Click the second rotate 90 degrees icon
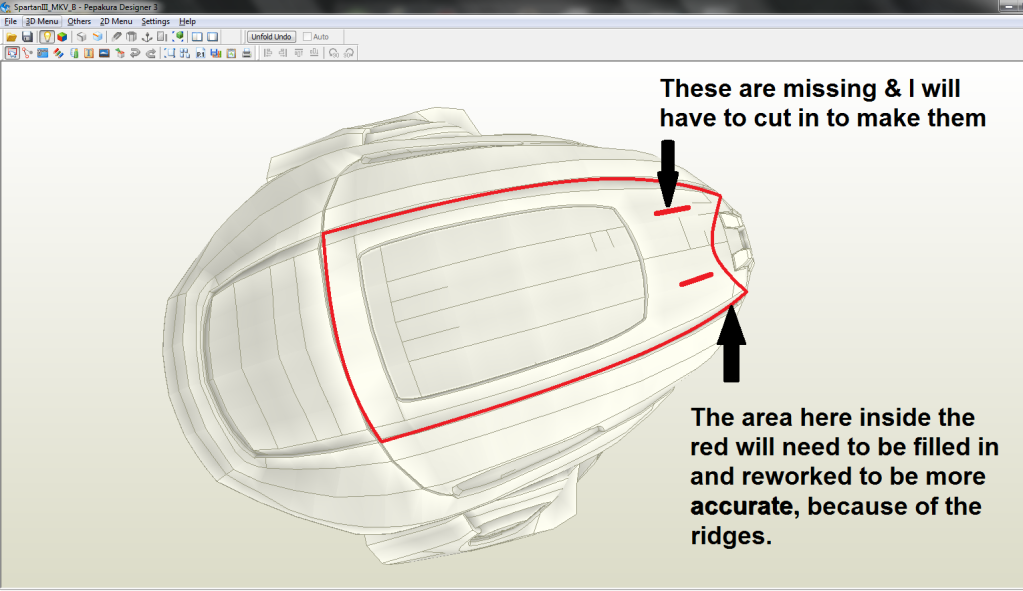1023x591 pixels. click(x=349, y=53)
